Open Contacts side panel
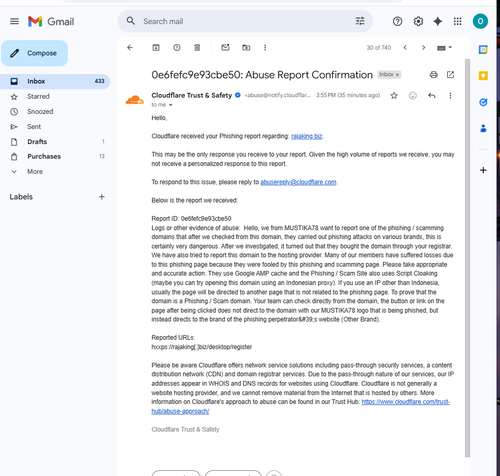 tap(483, 128)
